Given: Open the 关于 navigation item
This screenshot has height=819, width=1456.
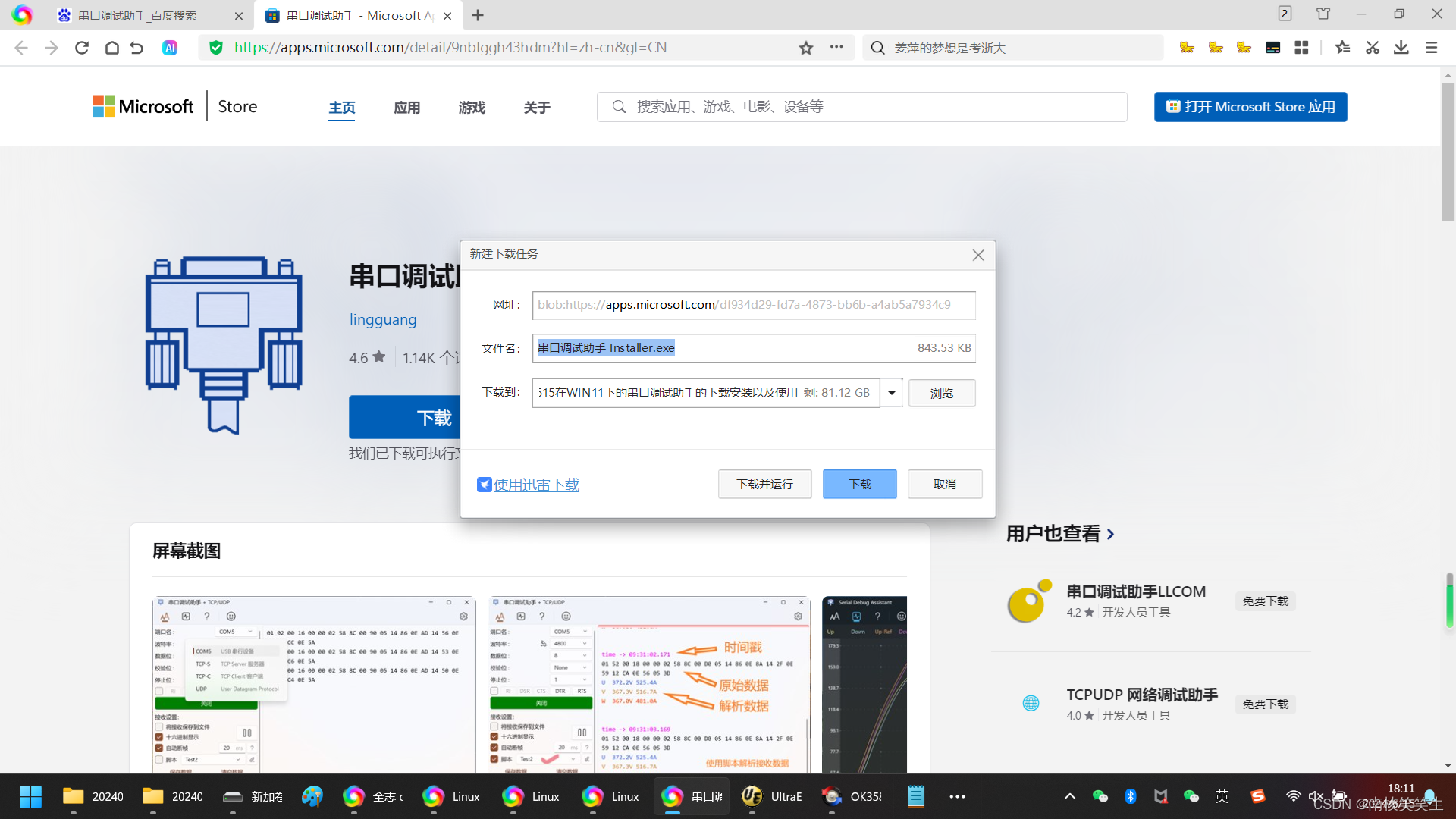Looking at the screenshot, I should click(537, 108).
